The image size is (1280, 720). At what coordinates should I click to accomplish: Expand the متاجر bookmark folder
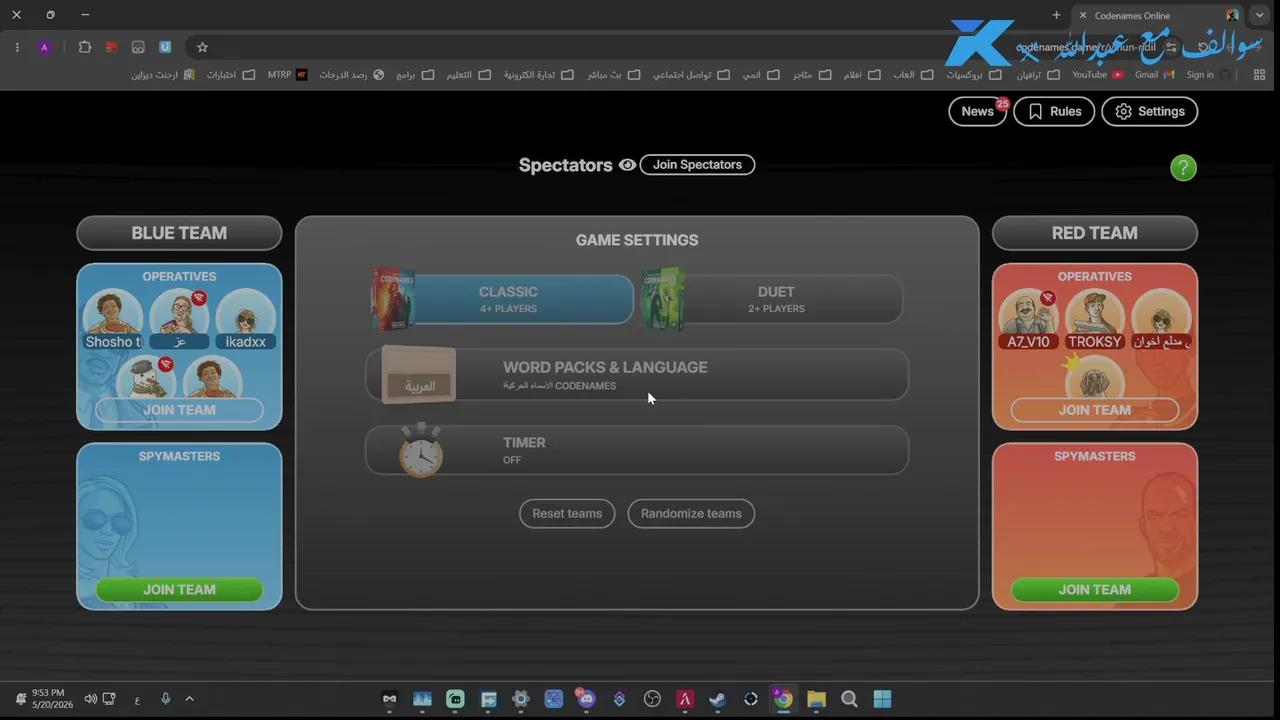811,75
